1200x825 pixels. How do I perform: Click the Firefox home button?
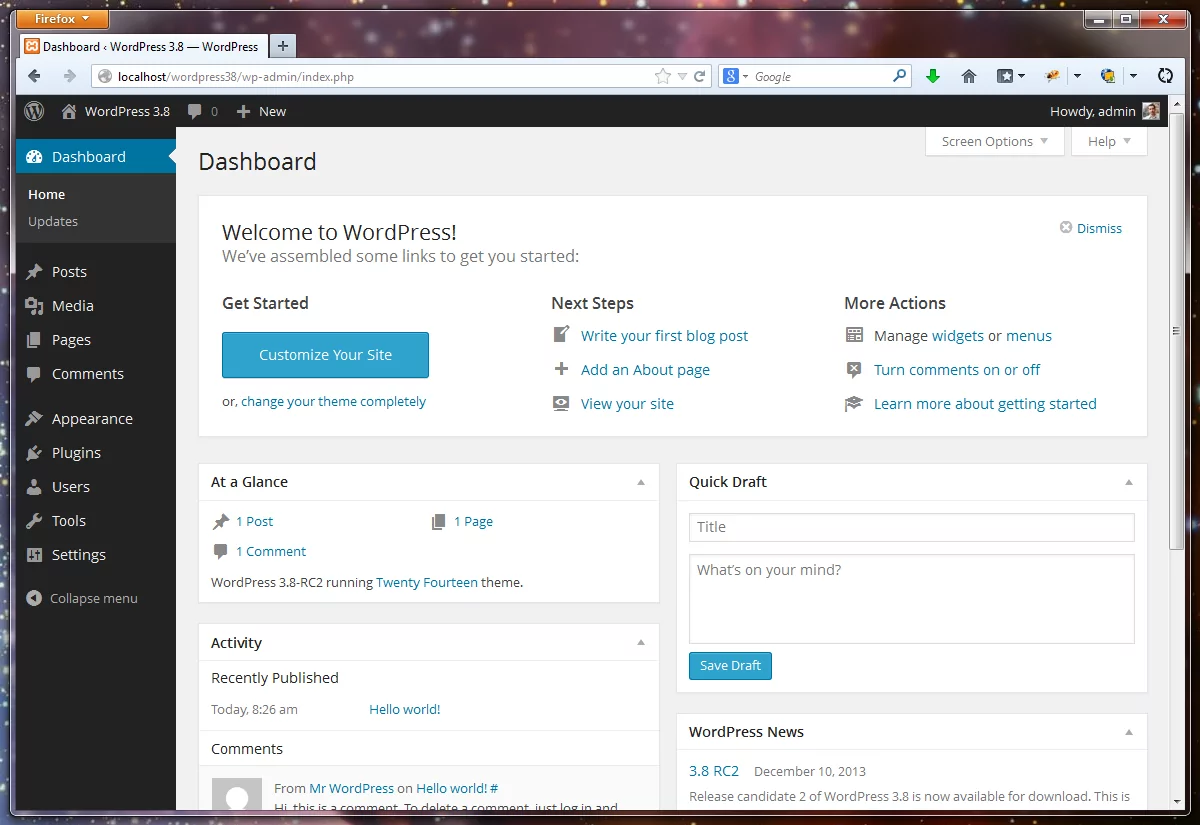click(969, 76)
